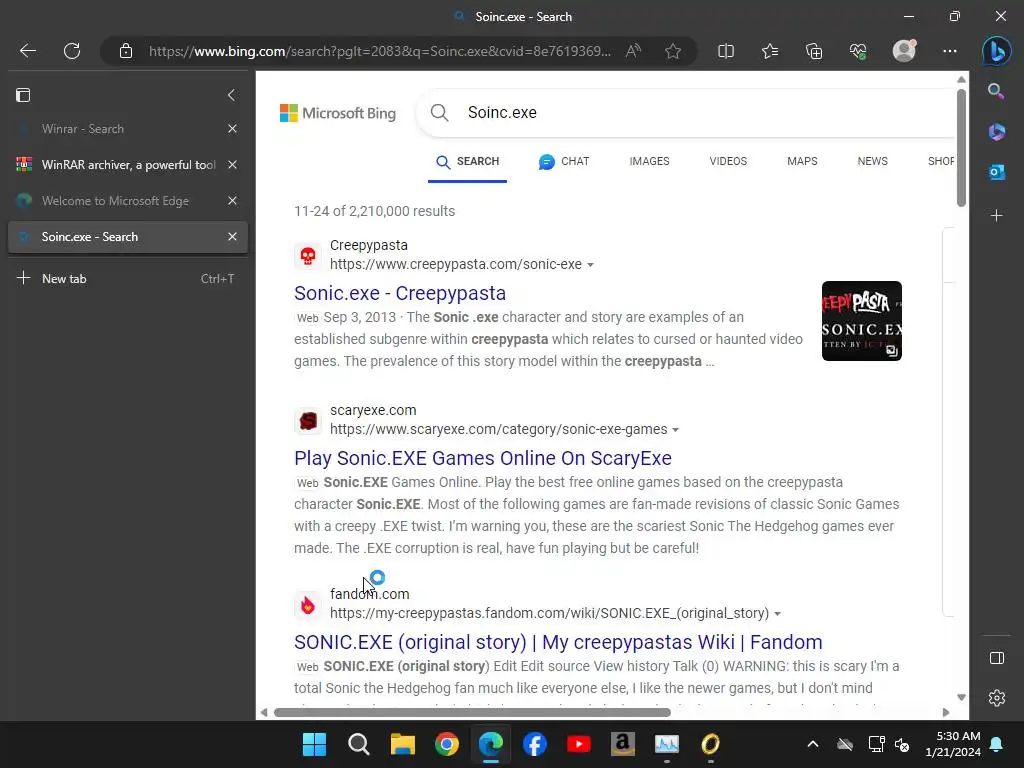The width and height of the screenshot is (1024, 768).
Task: Click the fandom.com flame favicon
Action: [308, 605]
